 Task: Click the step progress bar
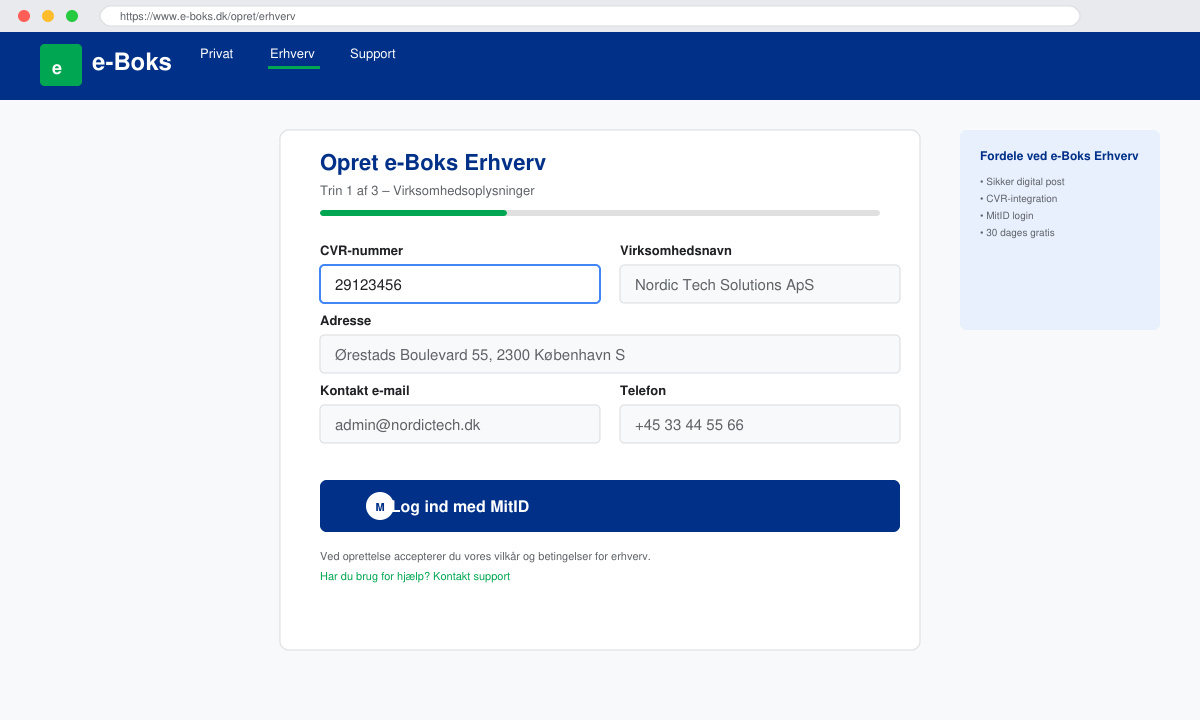[600, 213]
